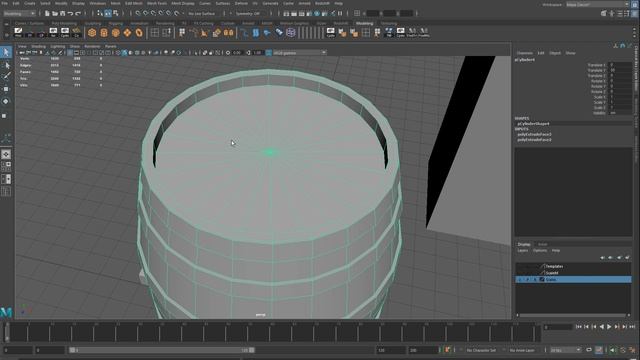The height and width of the screenshot is (360, 640).
Task: Pick the Lasso Select tool
Action: tap(6, 65)
